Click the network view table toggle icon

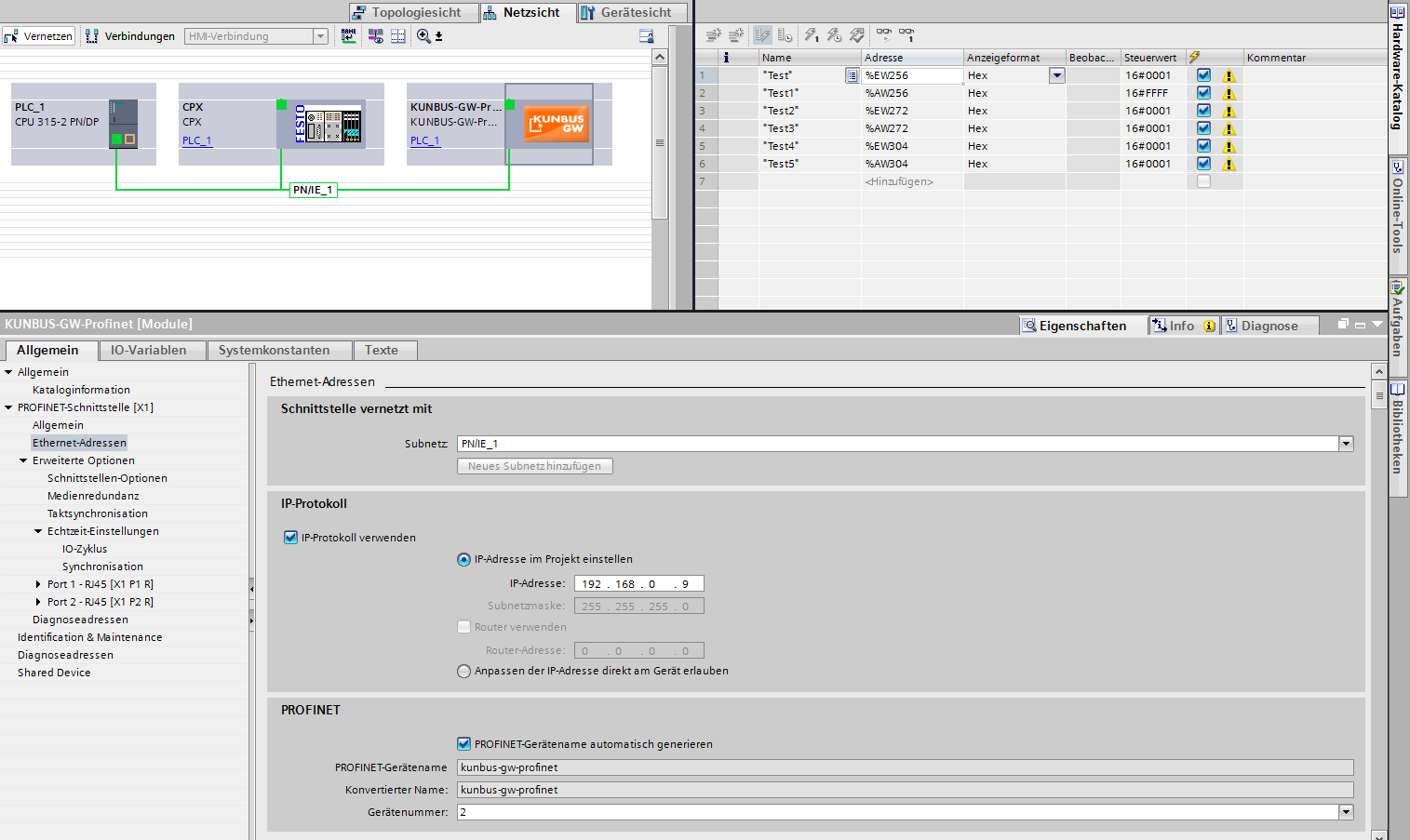click(x=647, y=36)
